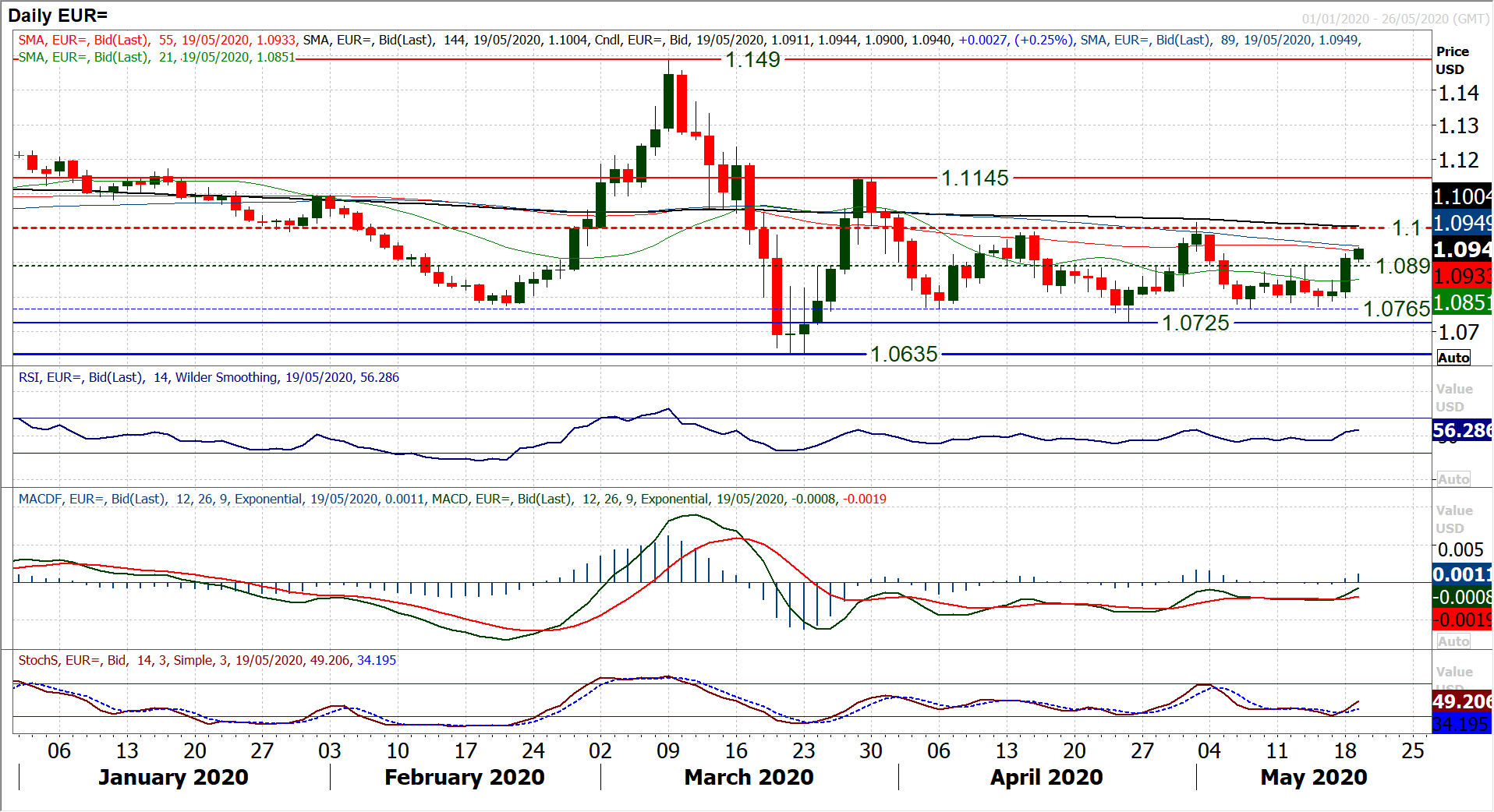Click the RSI indicator legend text
The height and width of the screenshot is (812, 1494).
208,378
